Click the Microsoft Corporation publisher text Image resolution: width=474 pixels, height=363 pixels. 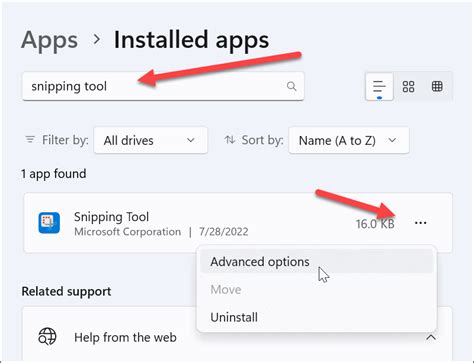click(x=127, y=232)
